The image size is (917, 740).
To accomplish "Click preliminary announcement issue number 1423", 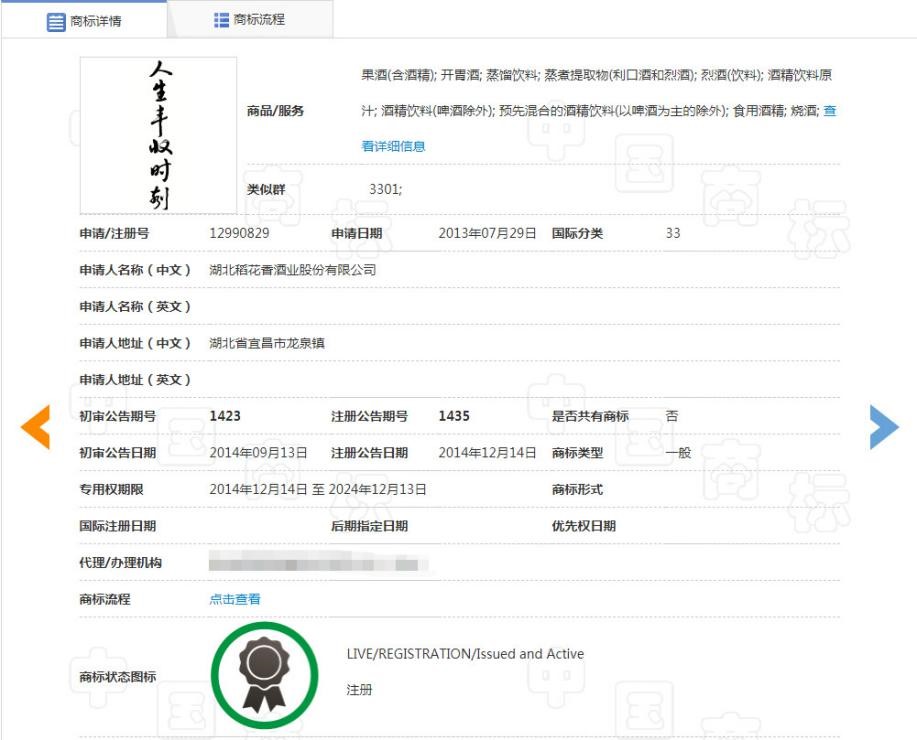I will pyautogui.click(x=225, y=416).
